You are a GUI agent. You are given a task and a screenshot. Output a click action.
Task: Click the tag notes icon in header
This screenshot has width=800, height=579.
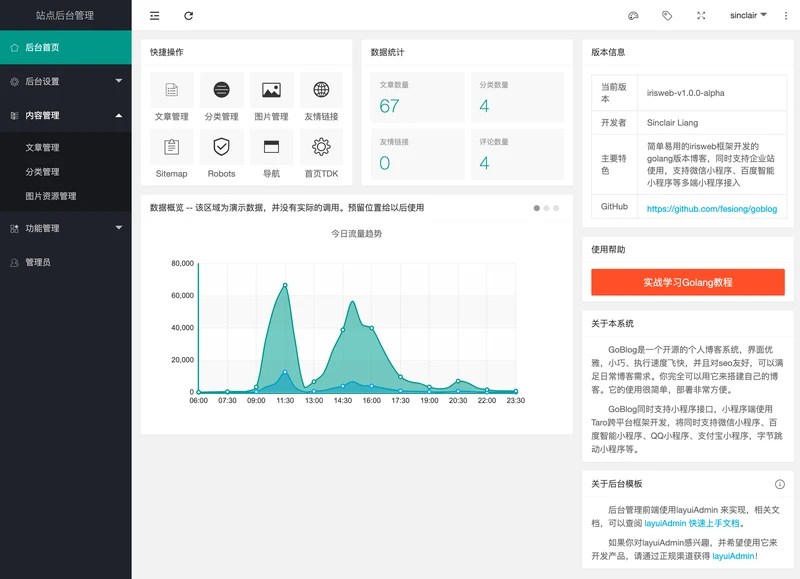(667, 16)
